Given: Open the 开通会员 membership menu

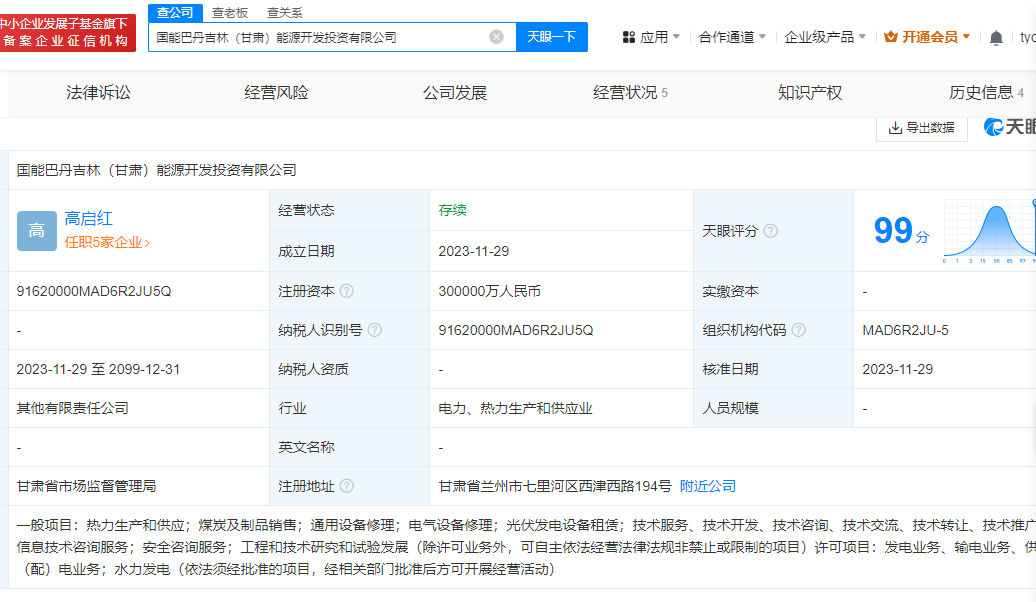Looking at the screenshot, I should point(927,37).
